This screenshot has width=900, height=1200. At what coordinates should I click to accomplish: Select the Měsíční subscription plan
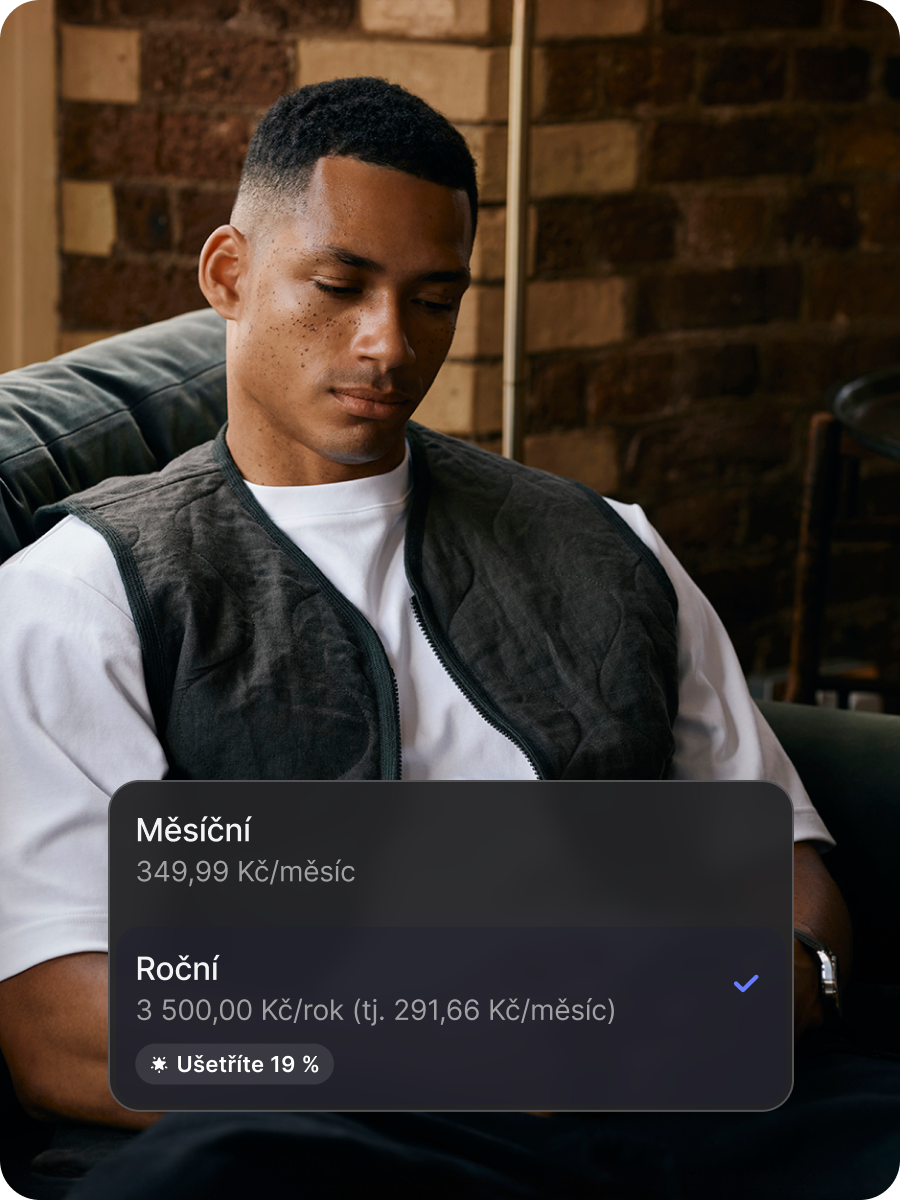450,853
